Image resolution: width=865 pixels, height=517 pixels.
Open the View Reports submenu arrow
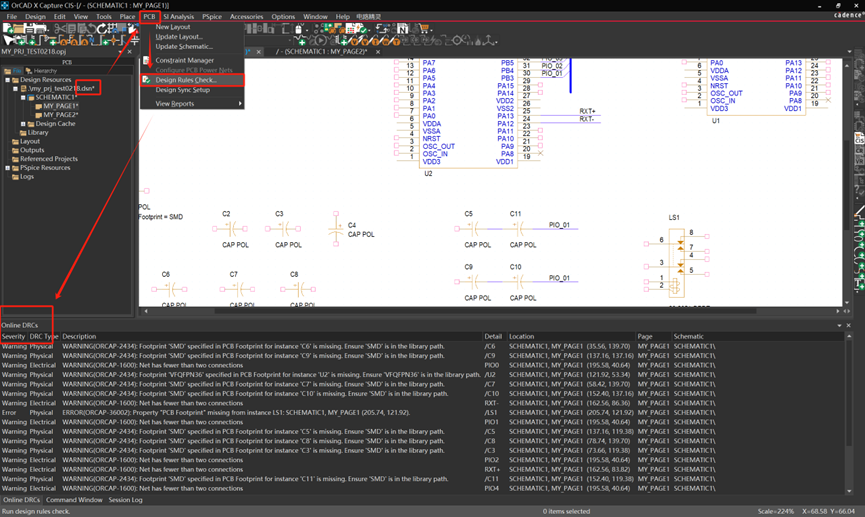(x=240, y=104)
